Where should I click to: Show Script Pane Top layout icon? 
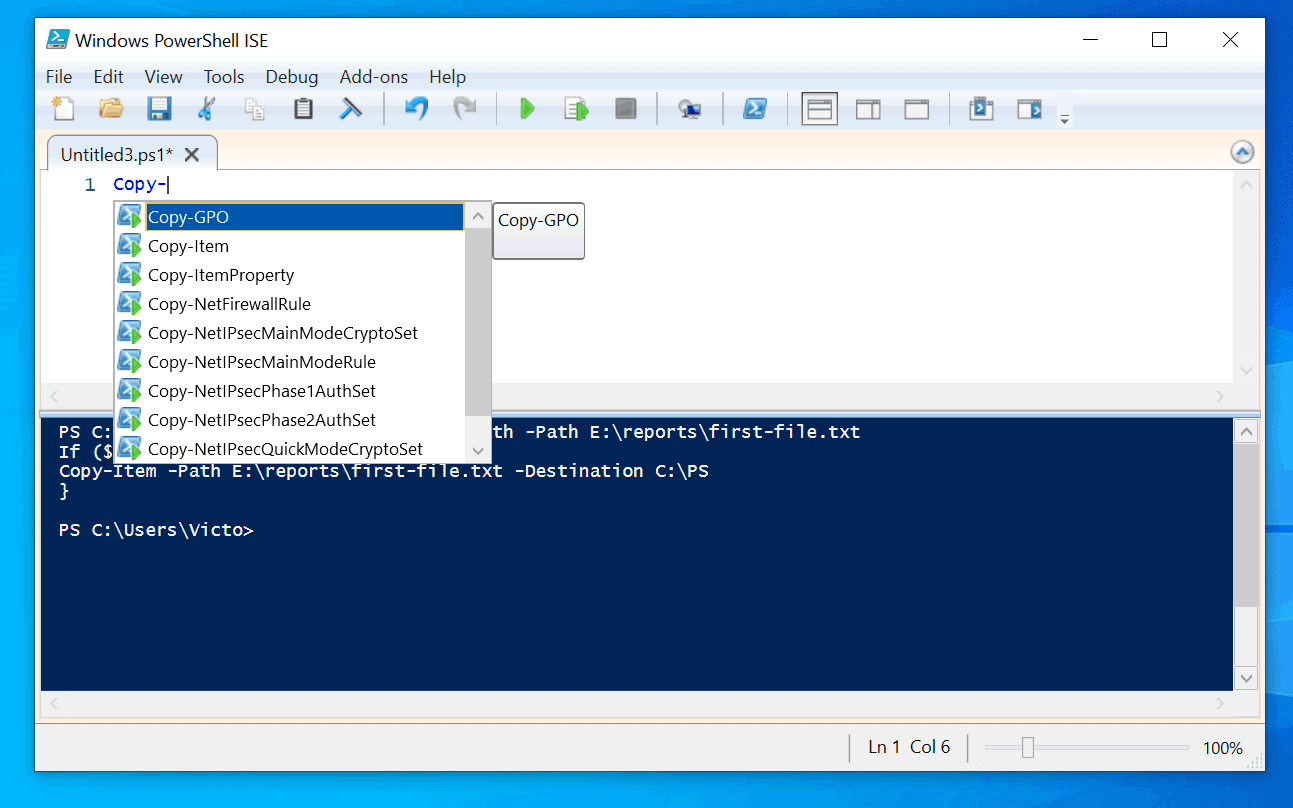[820, 108]
